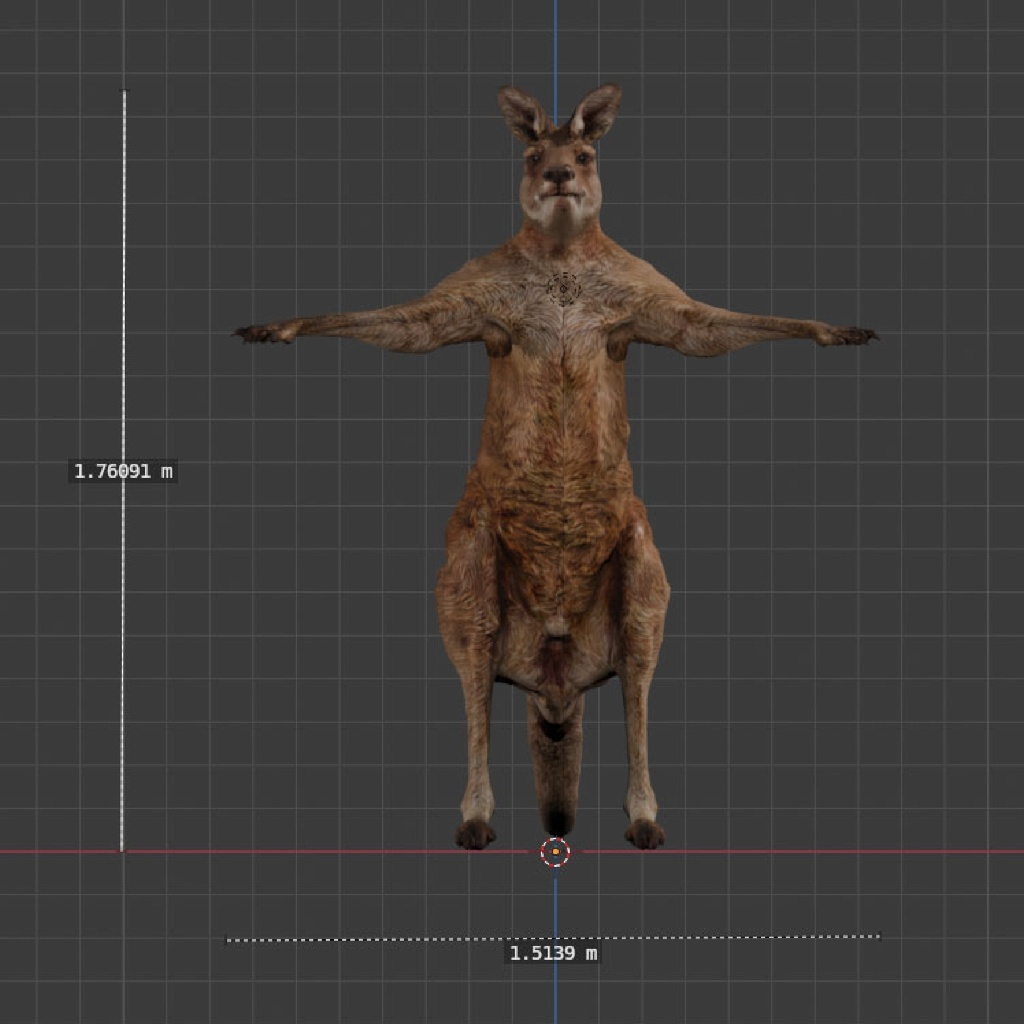Click the 1.76091 m height measurement label
1024x1024 pixels.
[x=123, y=471]
